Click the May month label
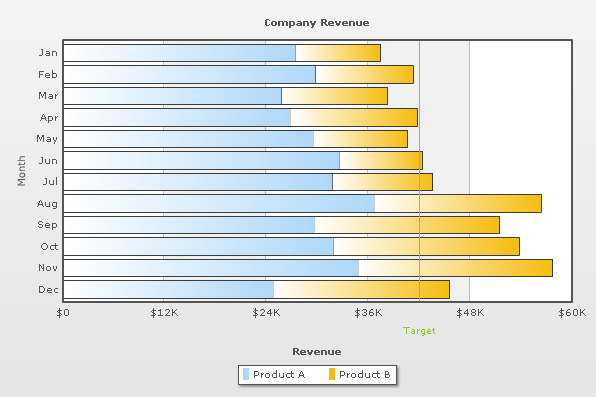596x397 pixels. pos(47,139)
